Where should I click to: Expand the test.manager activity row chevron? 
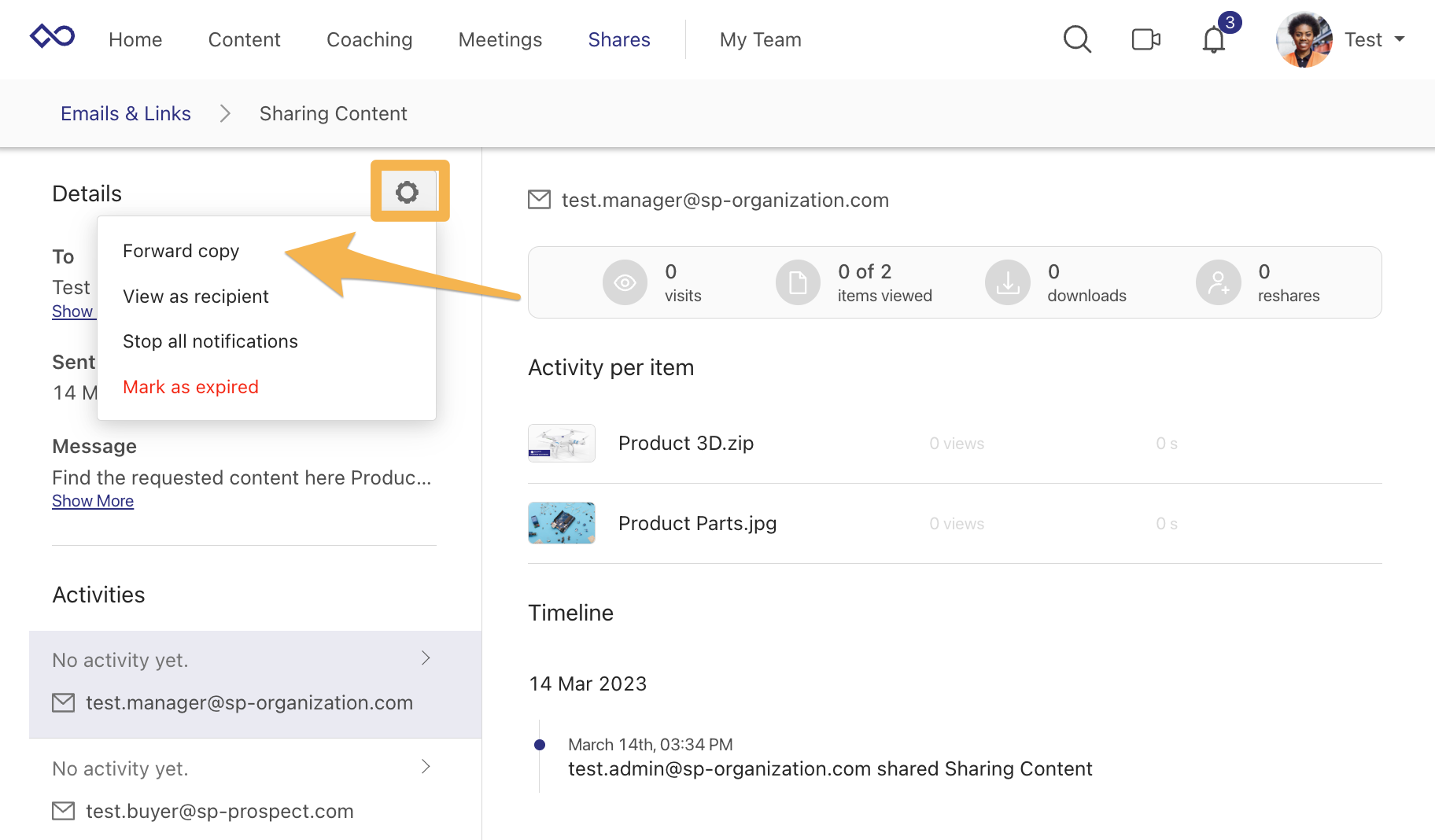click(426, 658)
